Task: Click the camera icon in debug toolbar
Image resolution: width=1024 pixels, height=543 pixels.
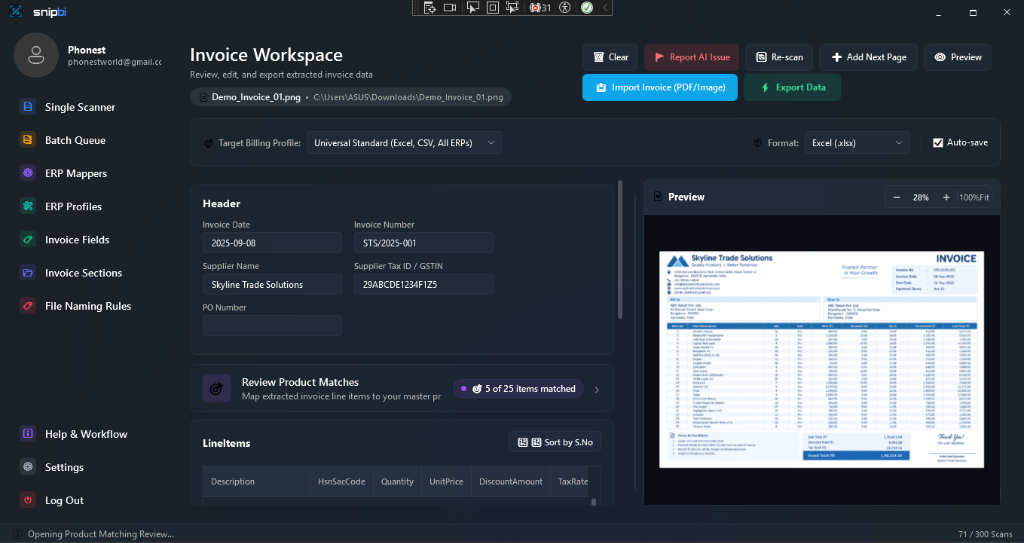Action: [450, 8]
